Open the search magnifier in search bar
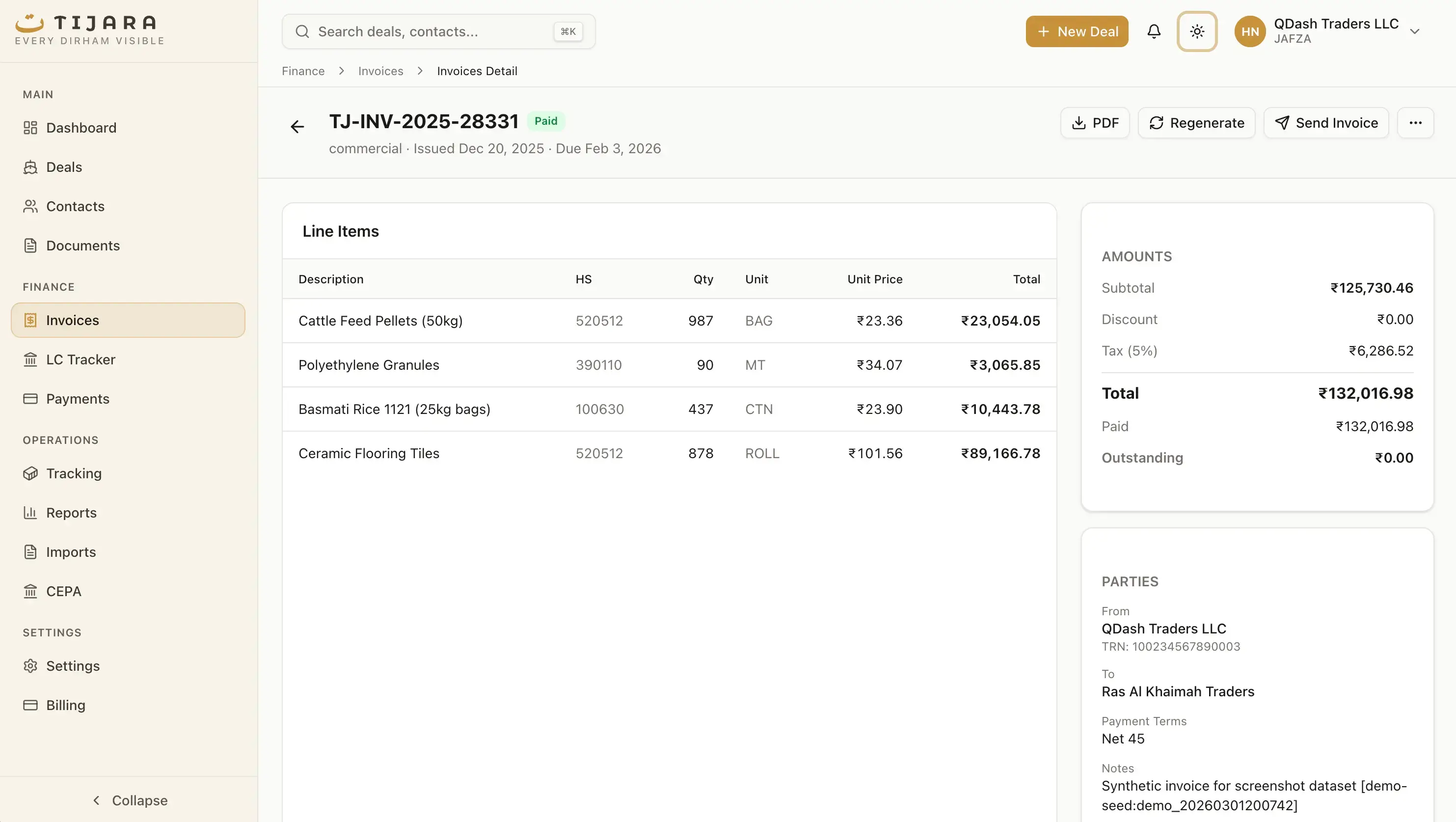1456x822 pixels. tap(303, 31)
